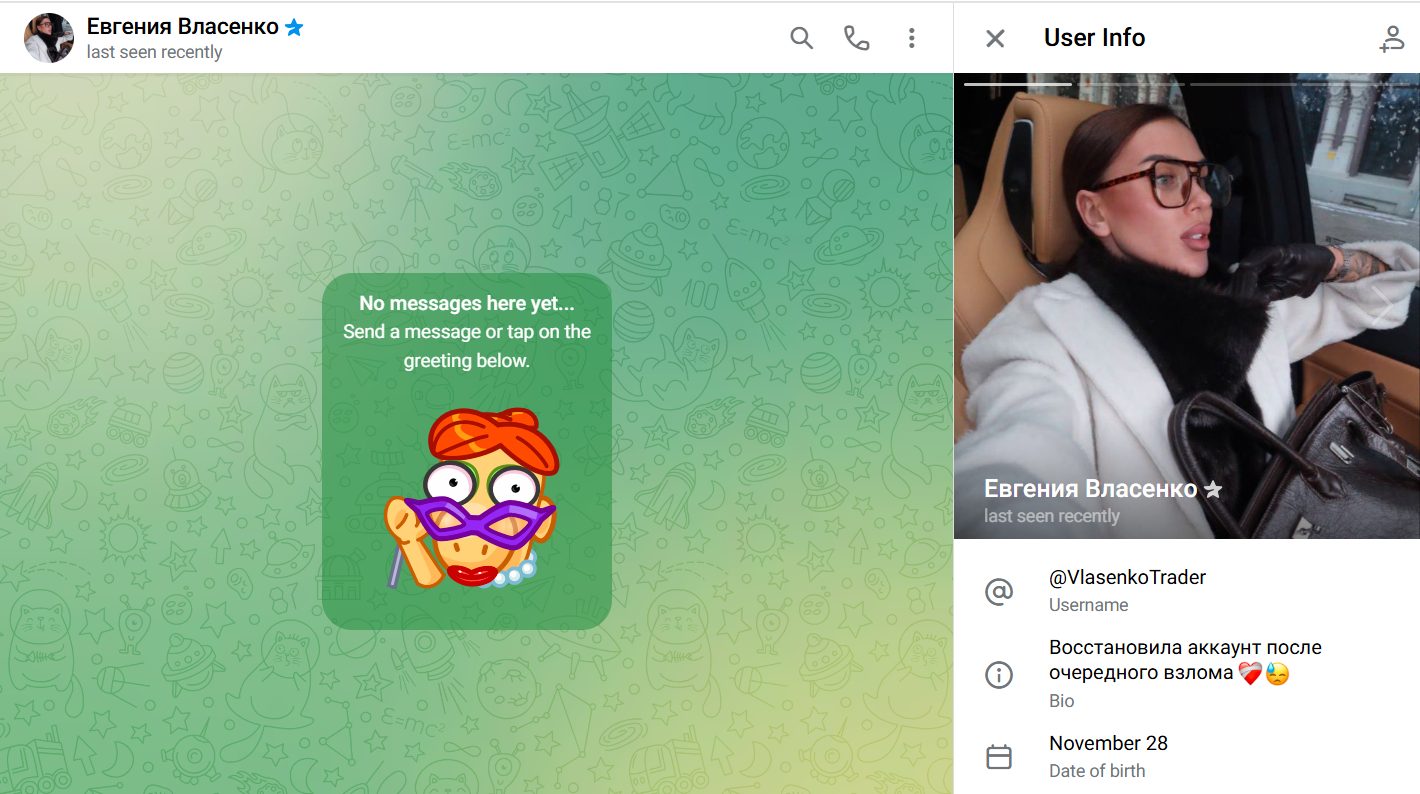Click the bio info circle icon
Viewport: 1420px width, 794px height.
coord(998,675)
